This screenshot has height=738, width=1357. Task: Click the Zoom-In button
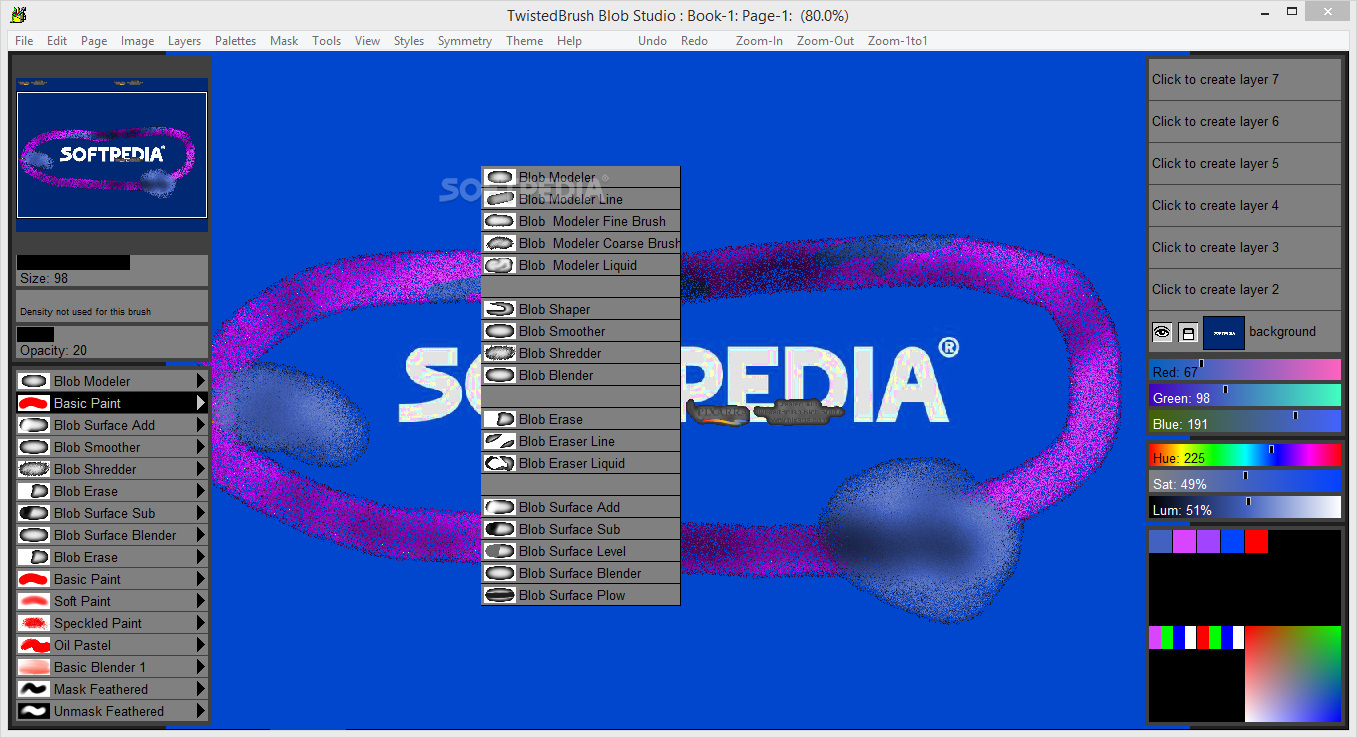pos(759,41)
